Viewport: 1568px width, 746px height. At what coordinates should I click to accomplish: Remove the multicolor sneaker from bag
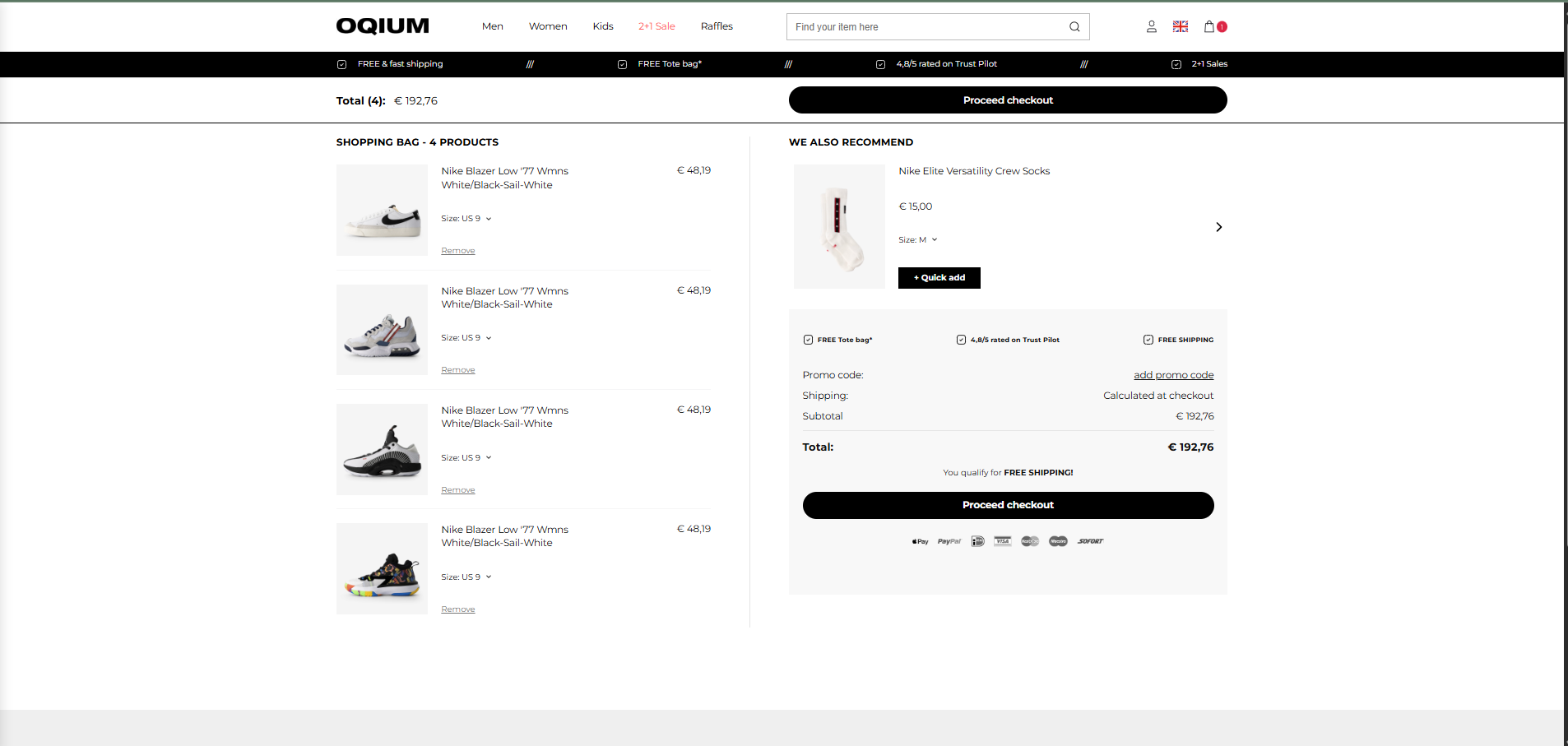pos(458,609)
